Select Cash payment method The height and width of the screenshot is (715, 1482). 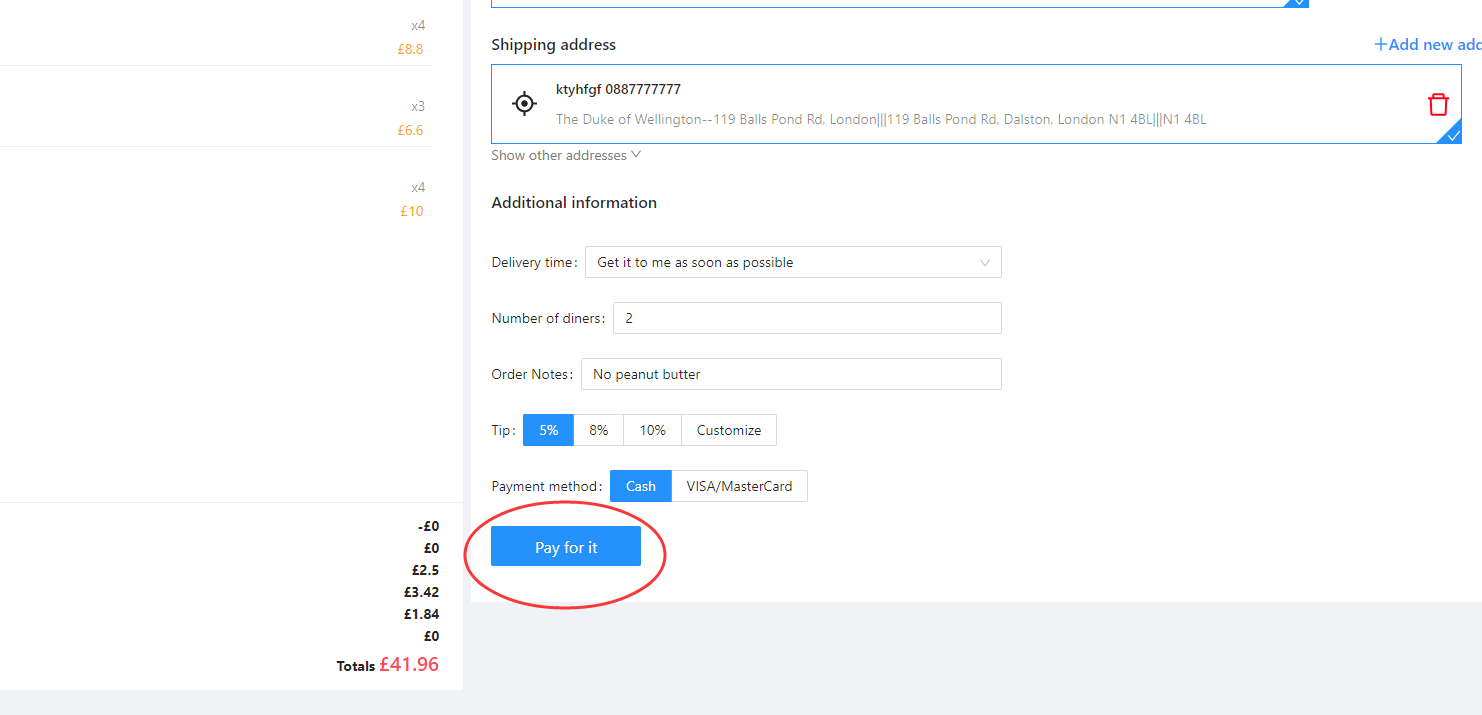641,486
